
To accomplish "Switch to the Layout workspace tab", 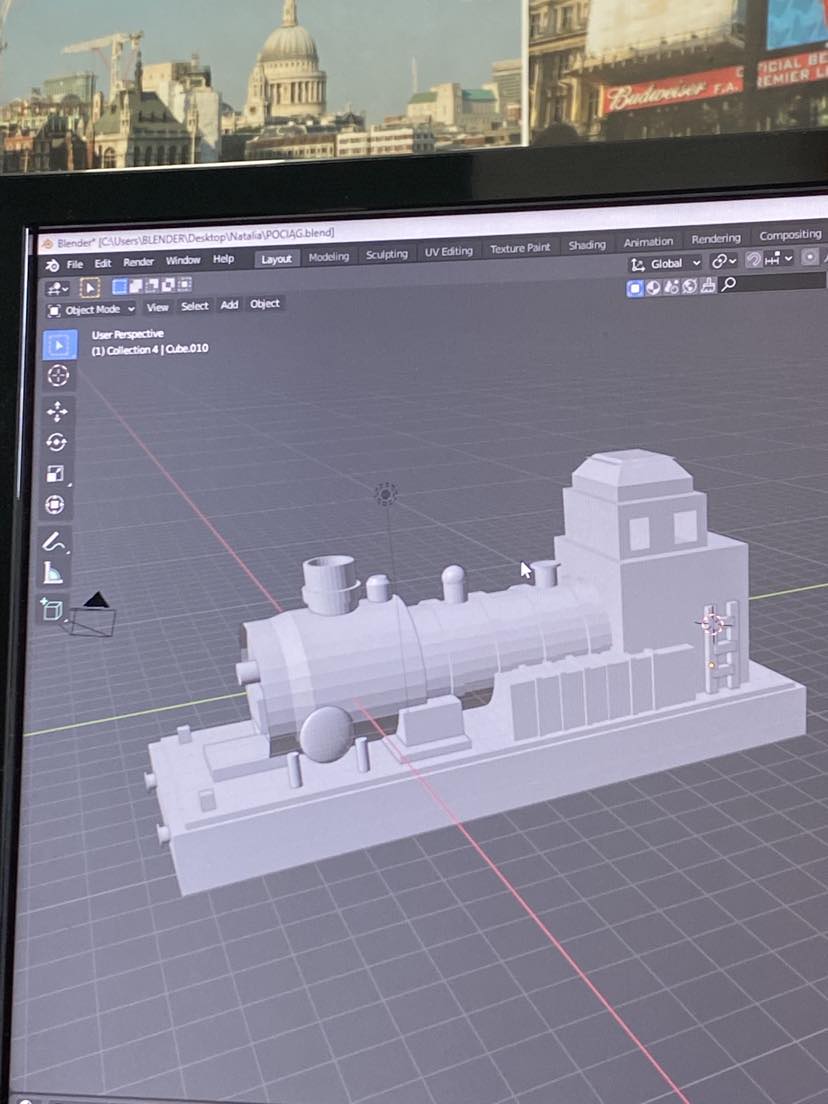I will pos(276,258).
